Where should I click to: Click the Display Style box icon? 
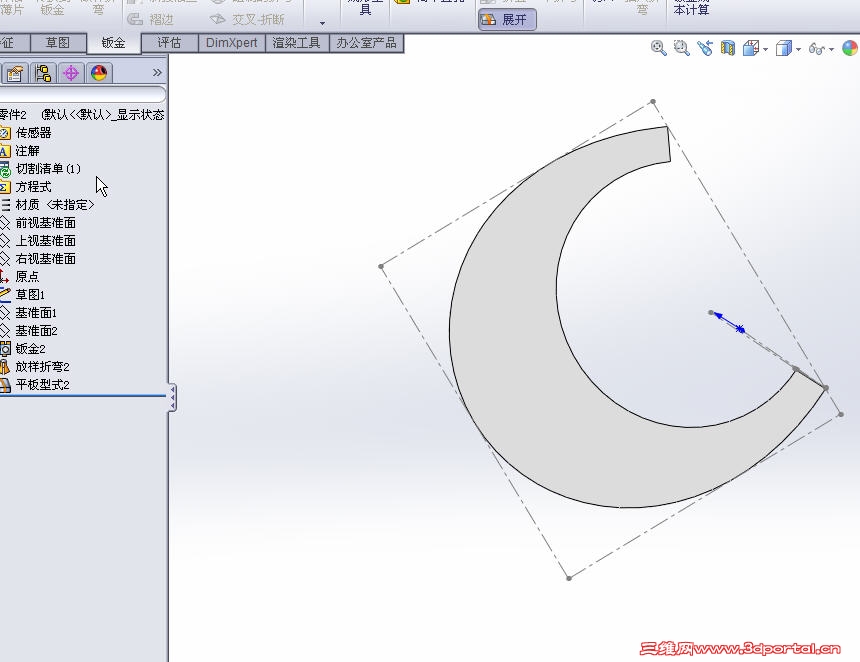(783, 48)
